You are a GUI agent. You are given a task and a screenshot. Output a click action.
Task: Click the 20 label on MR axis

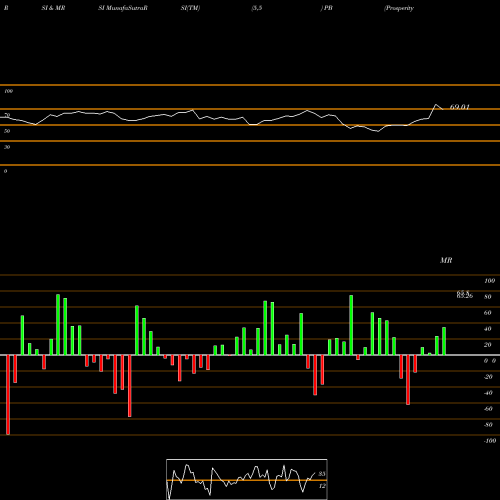pyautogui.click(x=488, y=345)
